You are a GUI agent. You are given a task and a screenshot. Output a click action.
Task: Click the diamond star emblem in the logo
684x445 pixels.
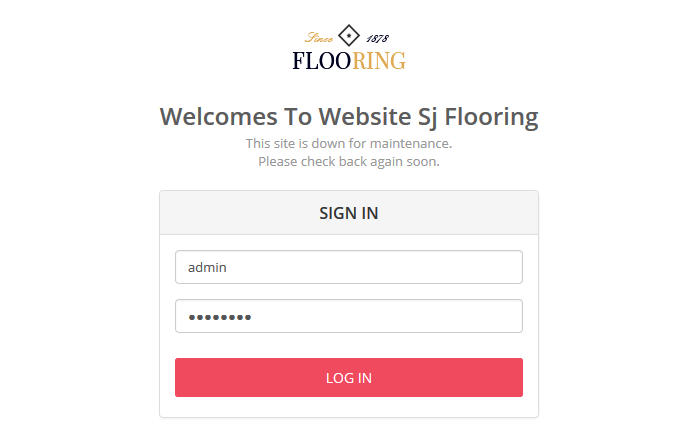tap(349, 35)
